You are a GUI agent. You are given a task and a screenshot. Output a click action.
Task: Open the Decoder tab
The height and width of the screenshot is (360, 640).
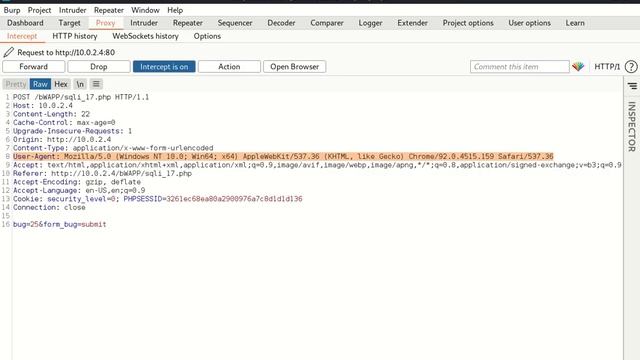(x=281, y=23)
